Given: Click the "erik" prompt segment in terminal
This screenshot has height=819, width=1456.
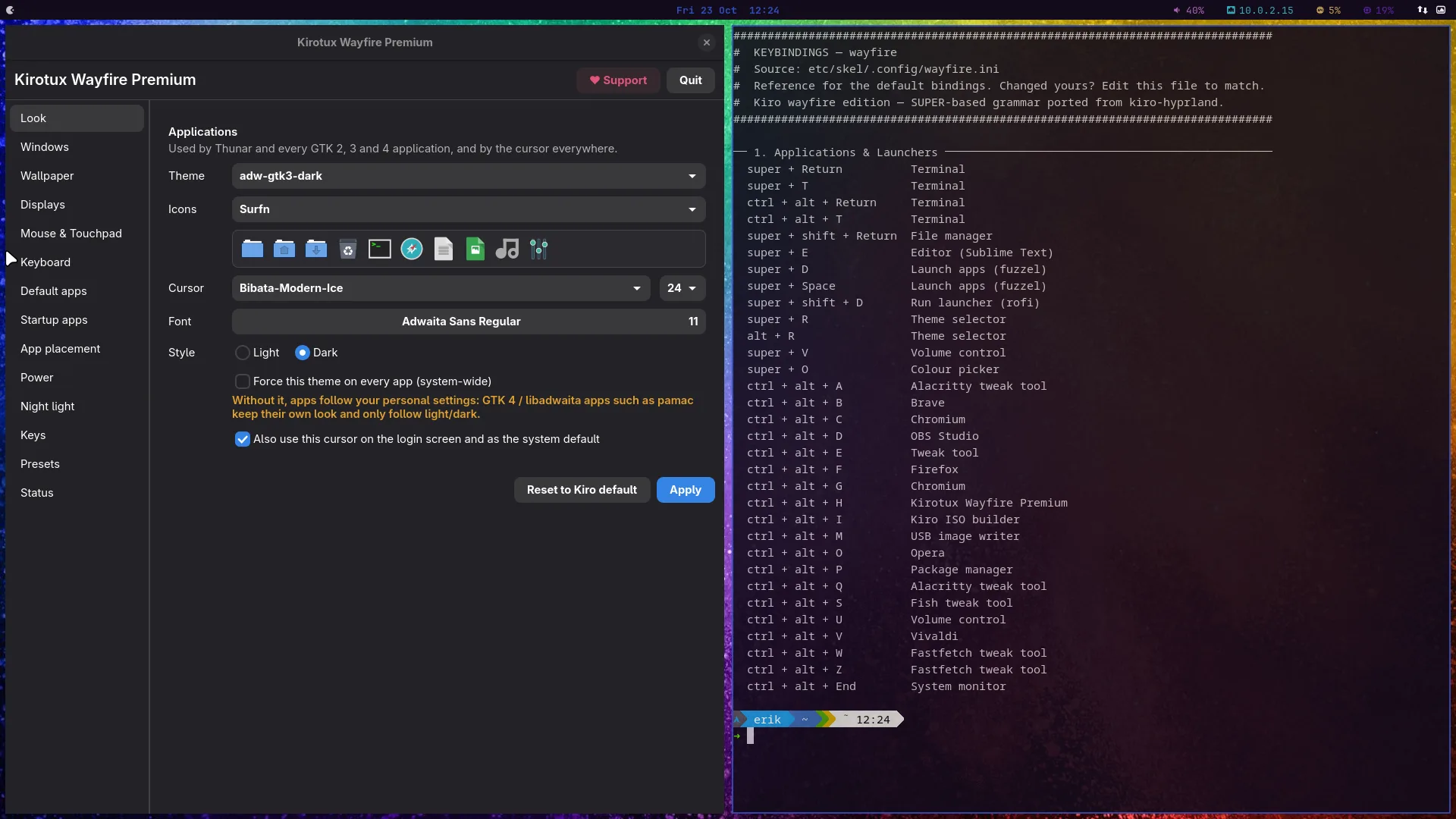Looking at the screenshot, I should (x=767, y=720).
